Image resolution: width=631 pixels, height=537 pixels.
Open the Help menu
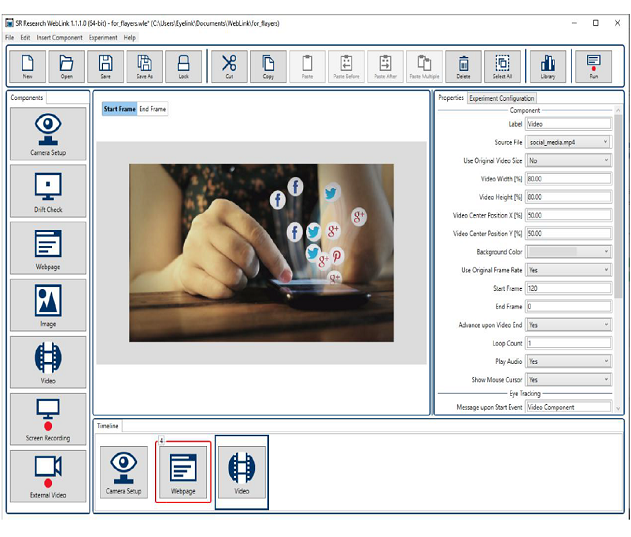(130, 37)
